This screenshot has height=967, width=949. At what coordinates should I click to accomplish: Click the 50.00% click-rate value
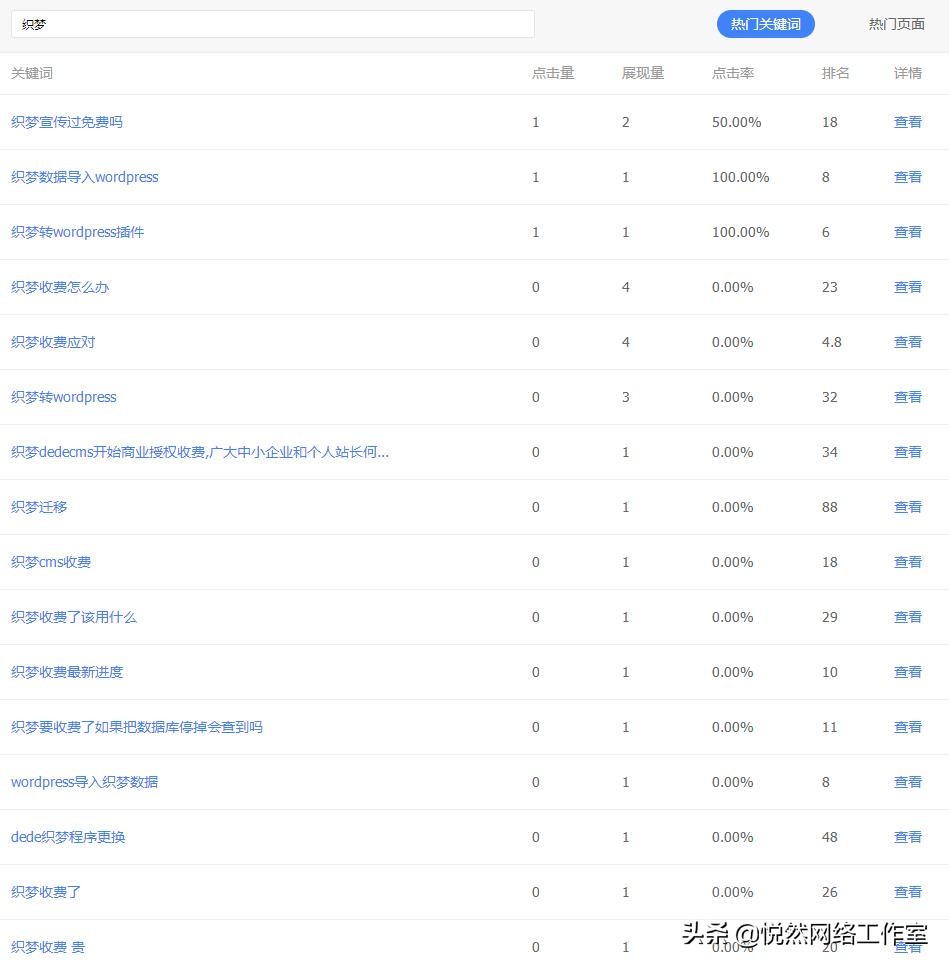pyautogui.click(x=736, y=122)
